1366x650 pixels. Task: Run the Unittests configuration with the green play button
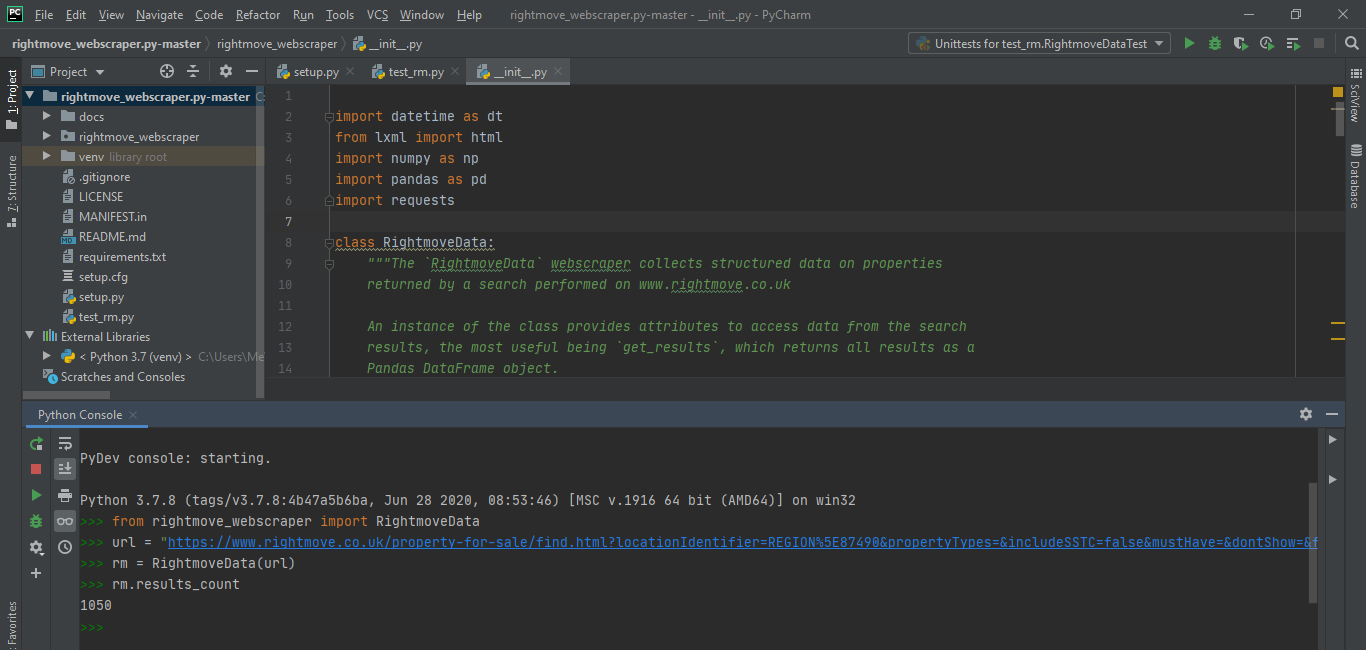(1189, 44)
